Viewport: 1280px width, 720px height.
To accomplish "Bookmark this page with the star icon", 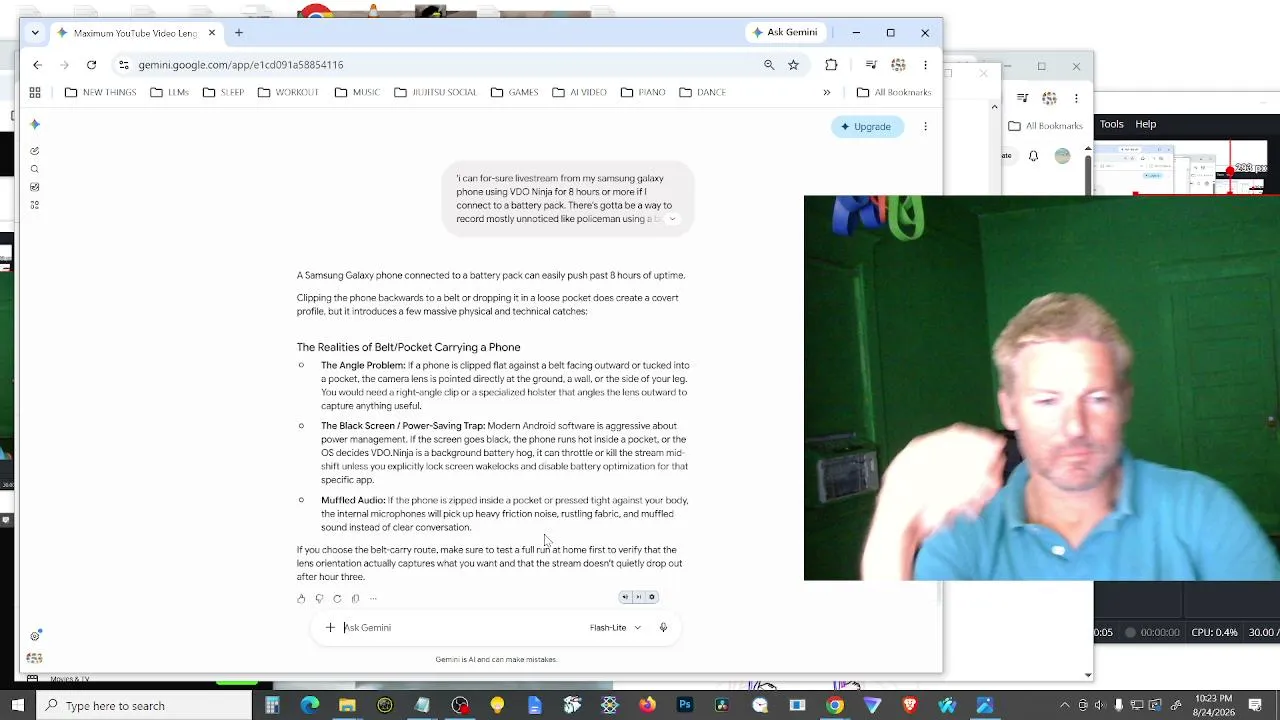I will (x=793, y=65).
